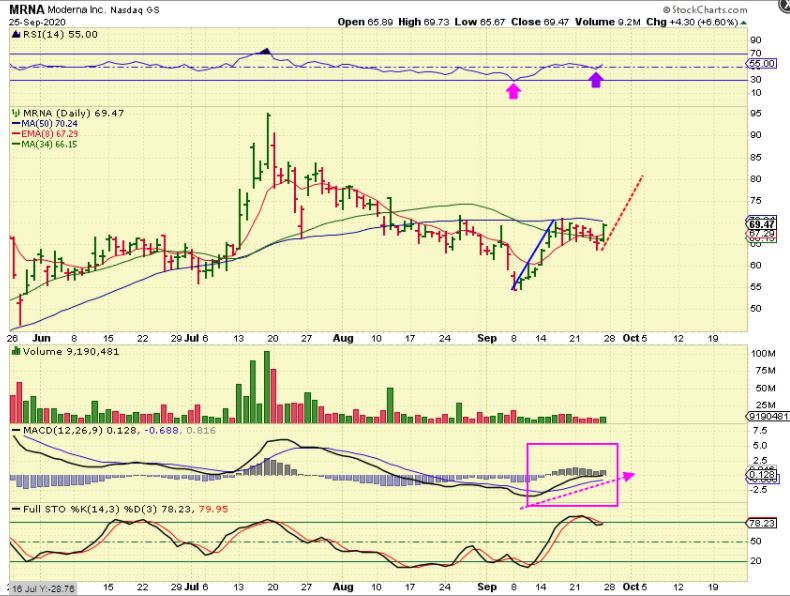Click the 60 price axis label
The image size is (790, 596).
756,265
